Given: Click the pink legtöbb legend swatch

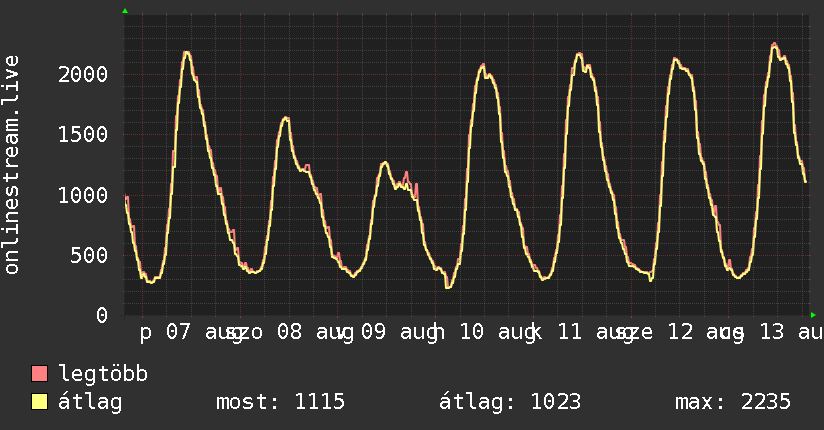Looking at the screenshot, I should (39, 374).
